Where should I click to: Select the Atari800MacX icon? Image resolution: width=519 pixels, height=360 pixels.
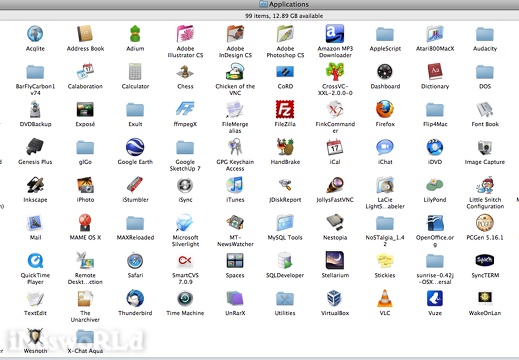click(435, 34)
